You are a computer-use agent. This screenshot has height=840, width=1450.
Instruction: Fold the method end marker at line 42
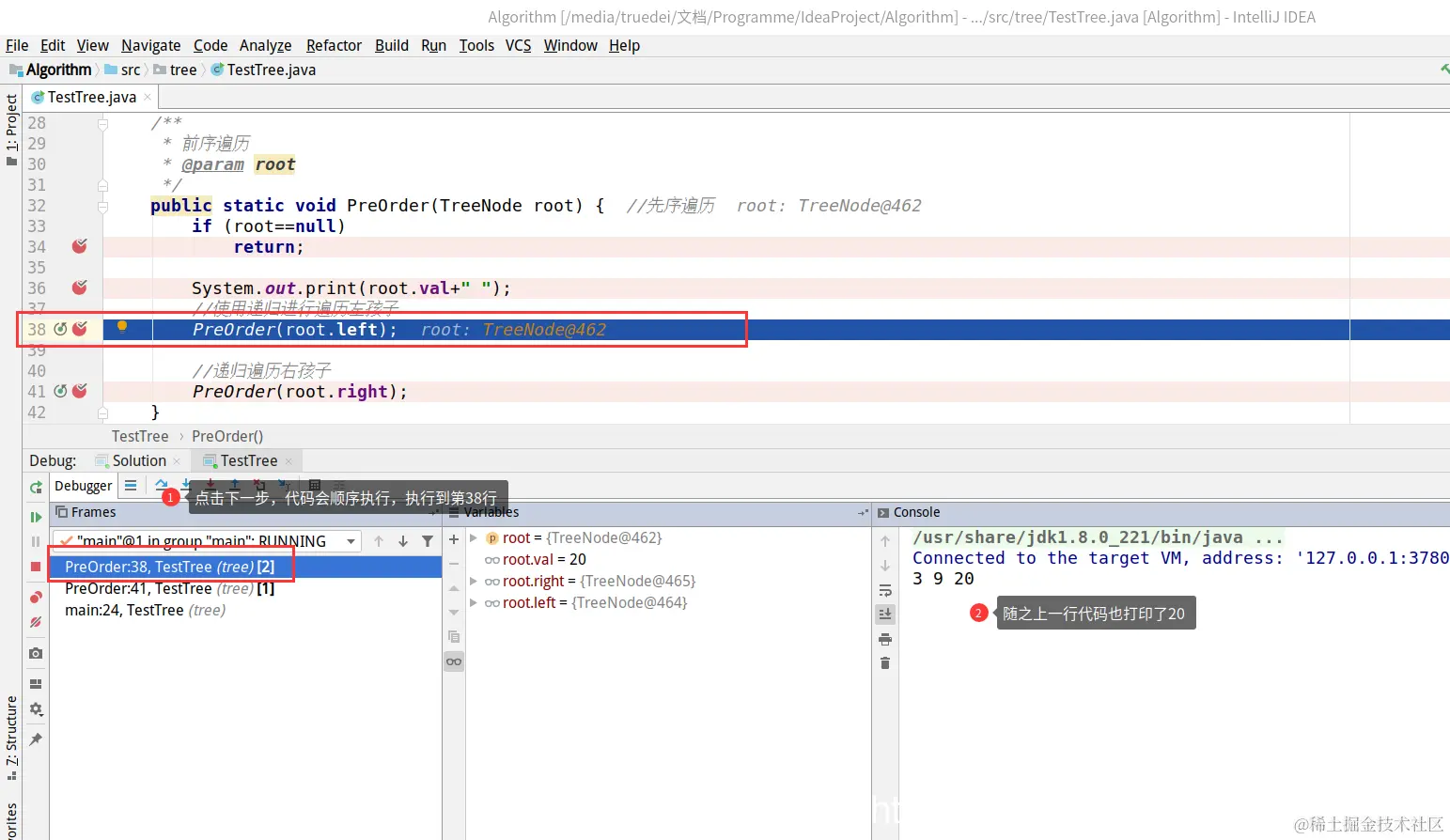click(103, 412)
